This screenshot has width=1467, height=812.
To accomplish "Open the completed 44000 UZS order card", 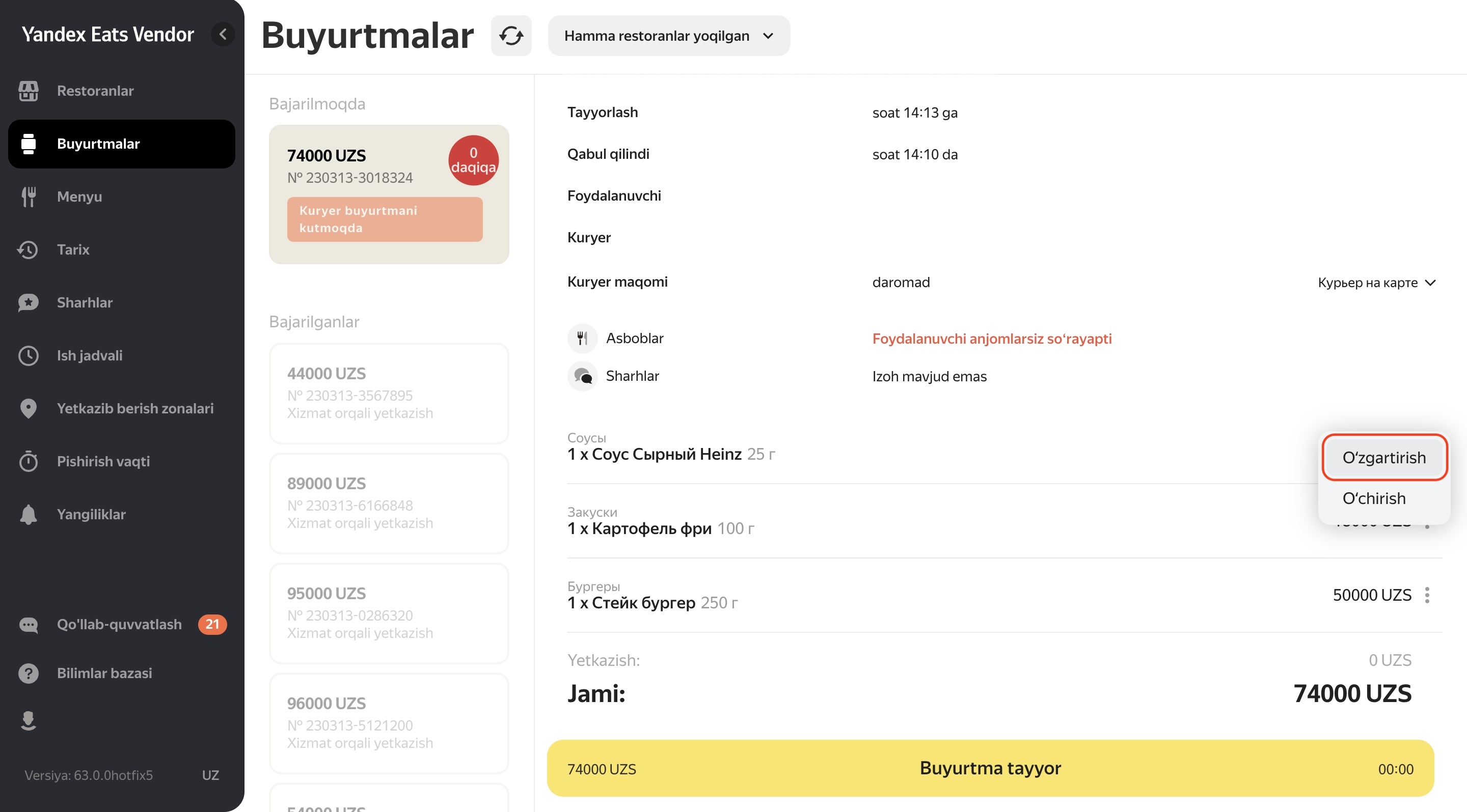I will (x=389, y=393).
